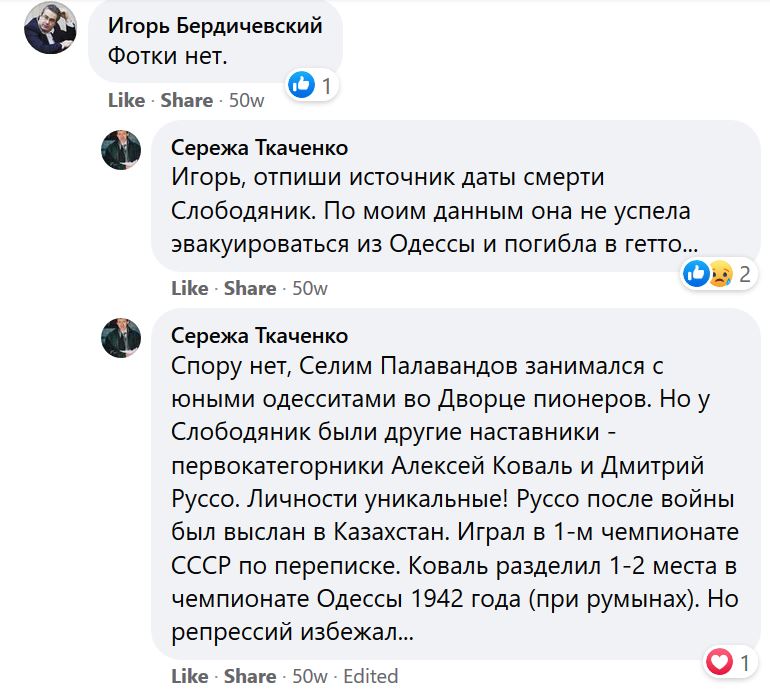This screenshot has height=696, width=770.
Task: Click 50w timestamp on Игорь's comment
Action: pos(246,100)
